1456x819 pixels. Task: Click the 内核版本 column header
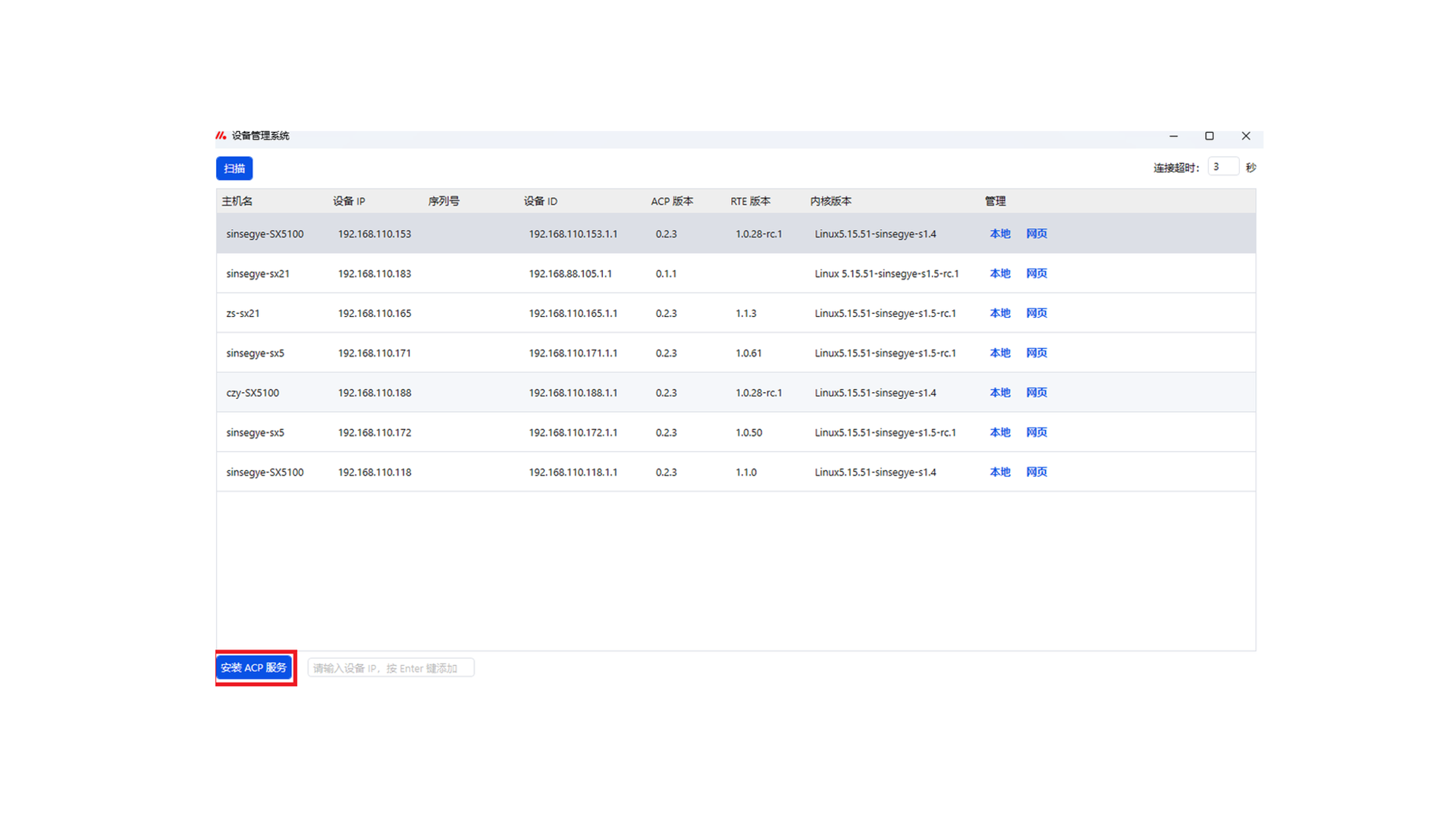click(x=830, y=201)
